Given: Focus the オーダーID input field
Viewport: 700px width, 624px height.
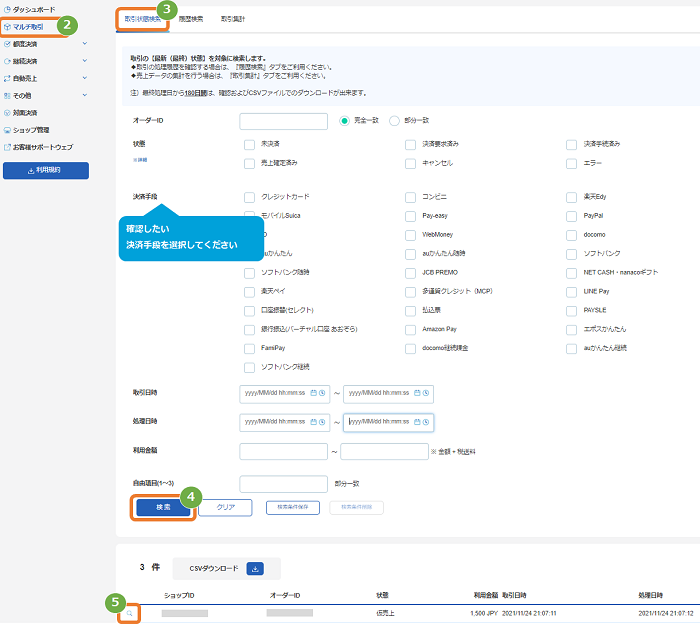Looking at the screenshot, I should click(283, 121).
